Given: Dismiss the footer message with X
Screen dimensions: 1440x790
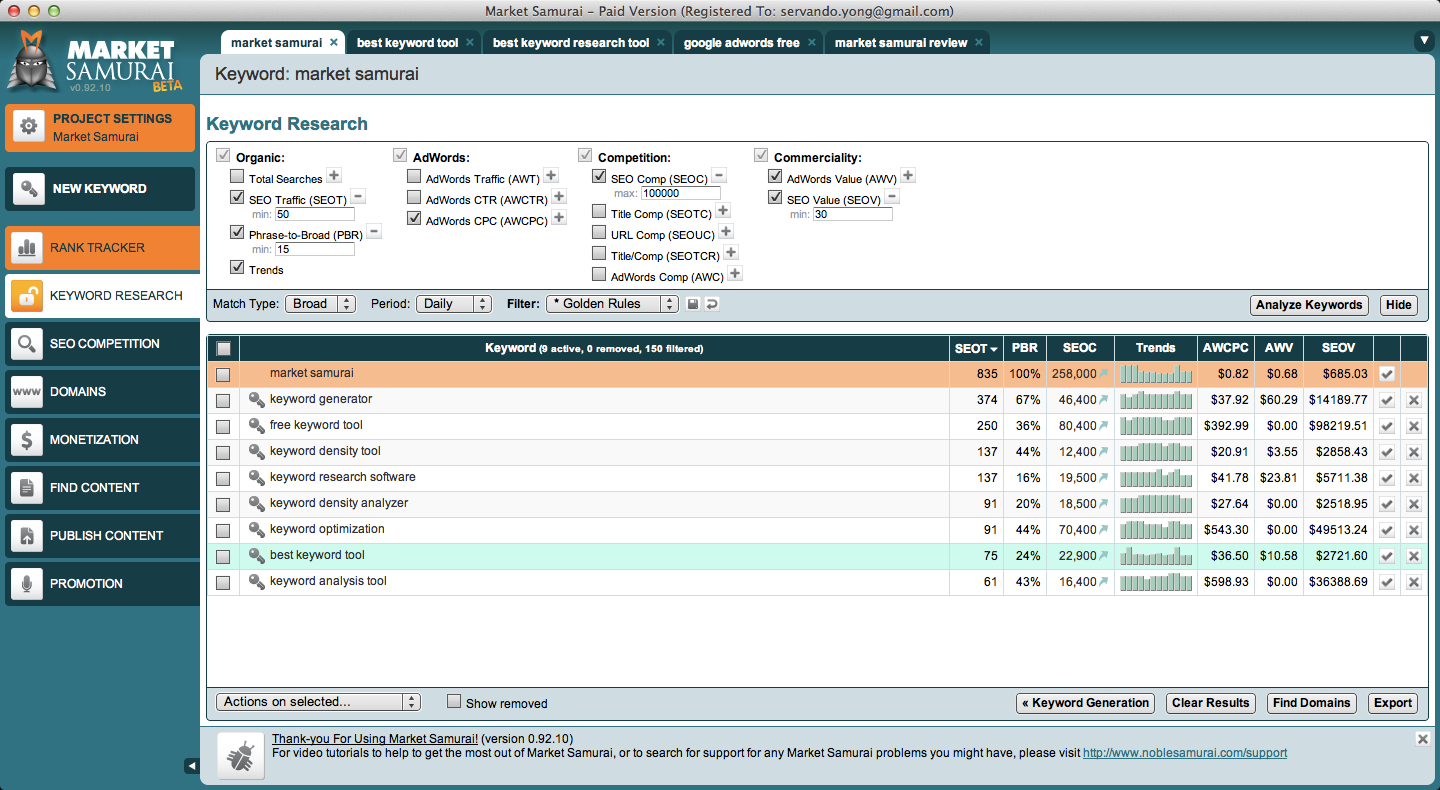Looking at the screenshot, I should (x=1423, y=738).
